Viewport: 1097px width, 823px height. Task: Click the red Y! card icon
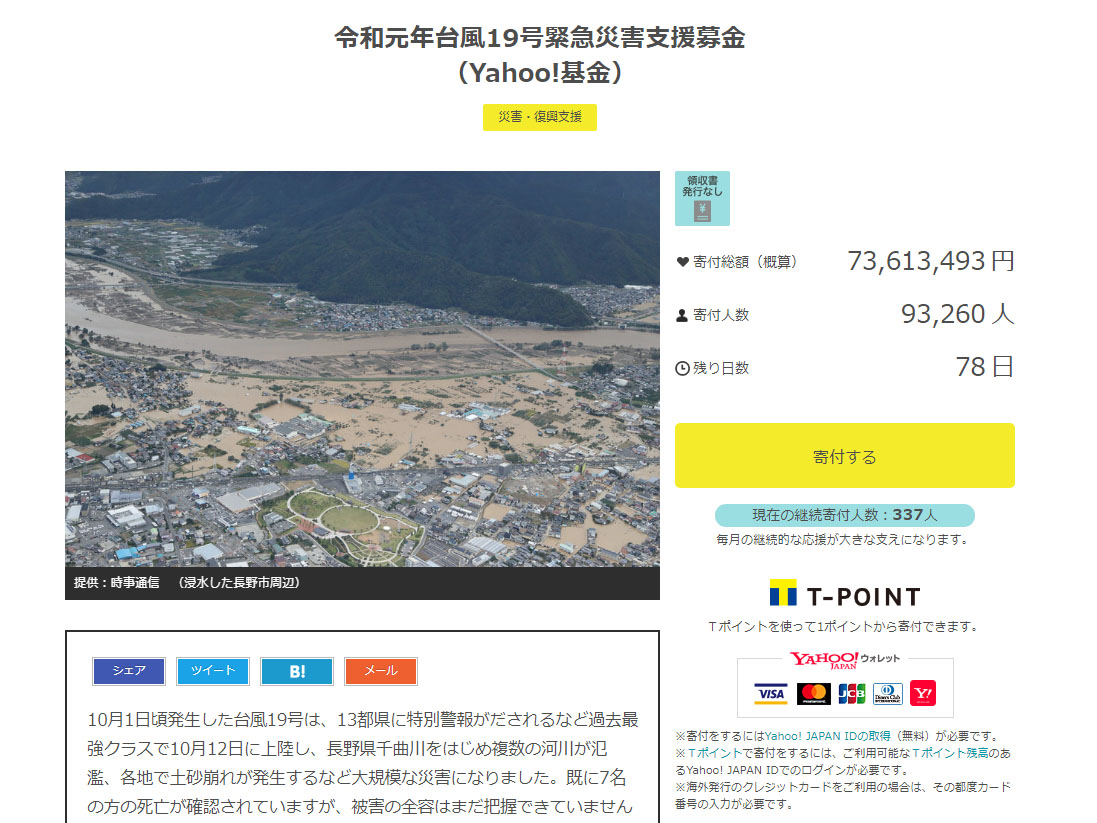click(x=923, y=693)
